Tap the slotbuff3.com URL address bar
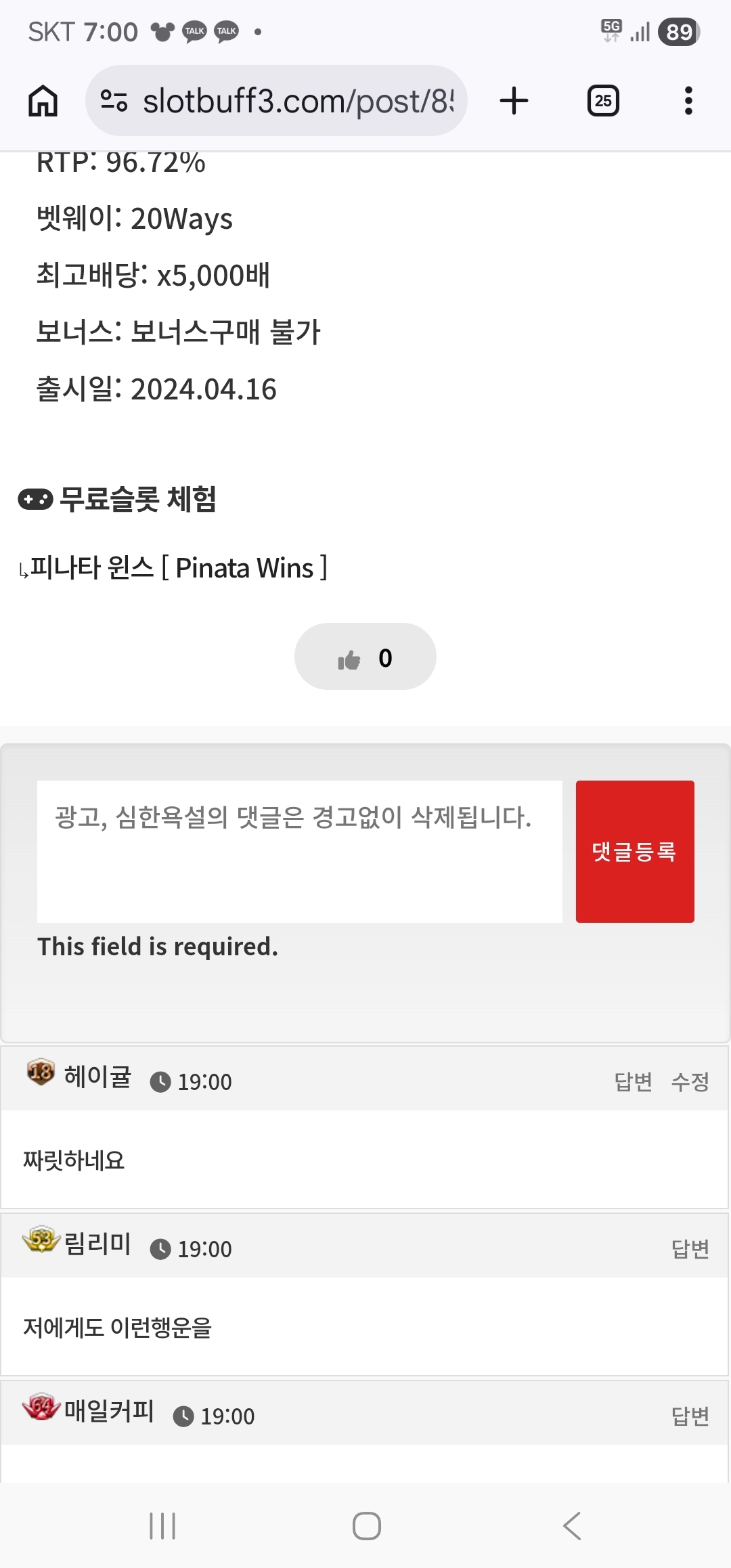 point(298,101)
